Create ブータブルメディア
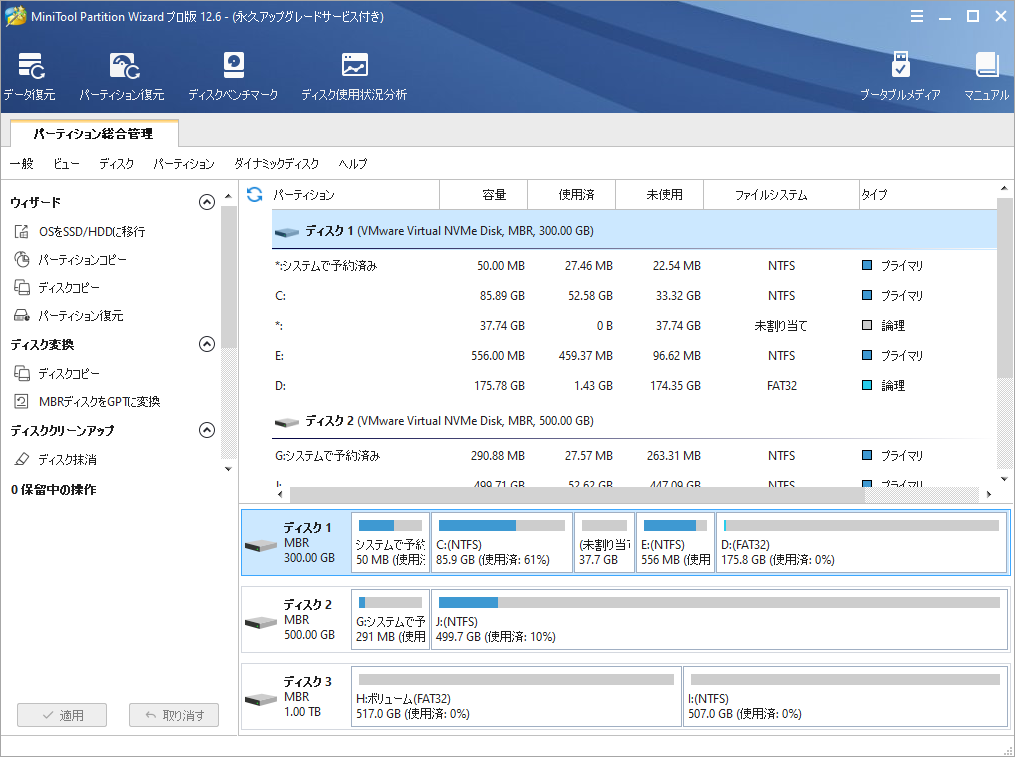This screenshot has width=1015, height=757. coord(900,76)
